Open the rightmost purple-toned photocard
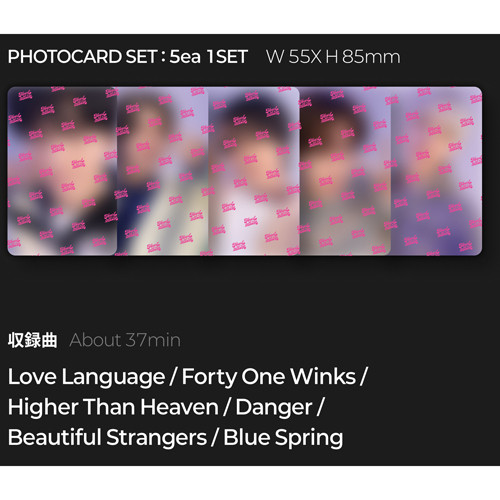500x500 pixels. pos(436,171)
